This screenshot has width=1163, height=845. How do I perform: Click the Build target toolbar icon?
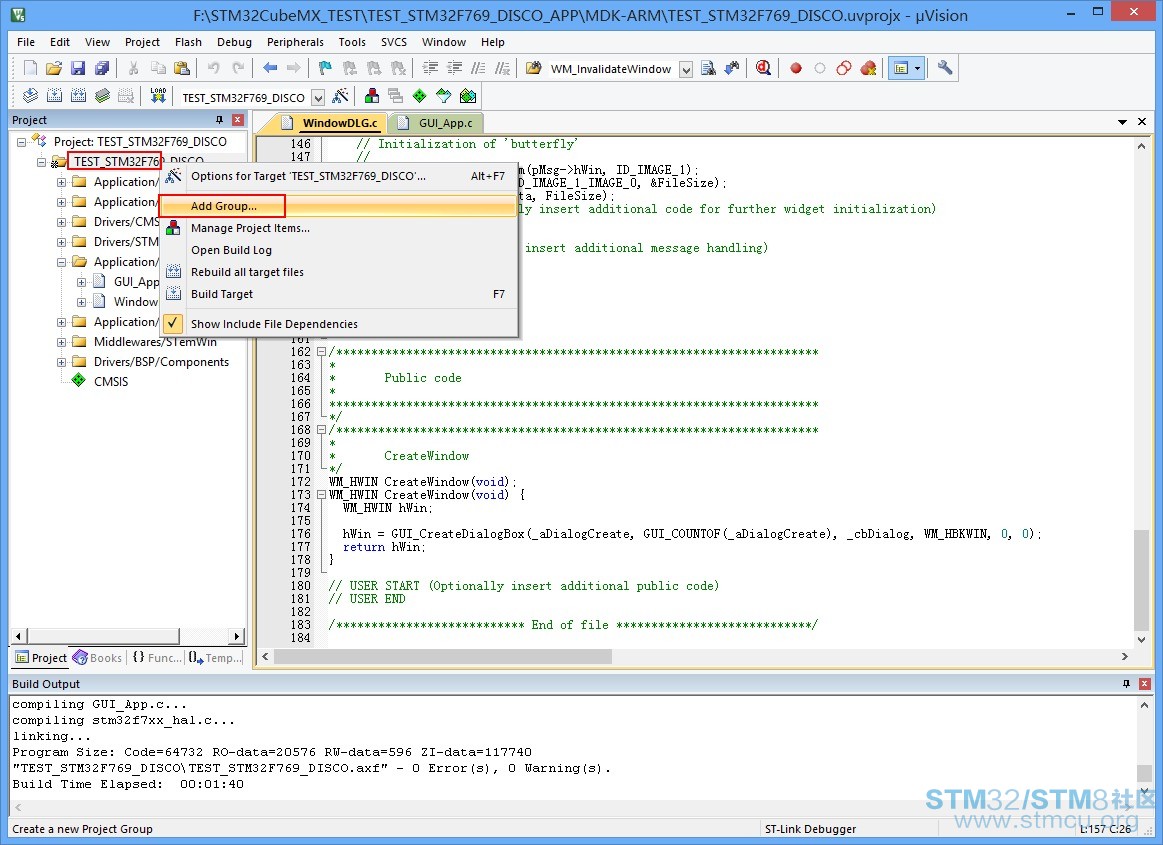click(x=54, y=96)
